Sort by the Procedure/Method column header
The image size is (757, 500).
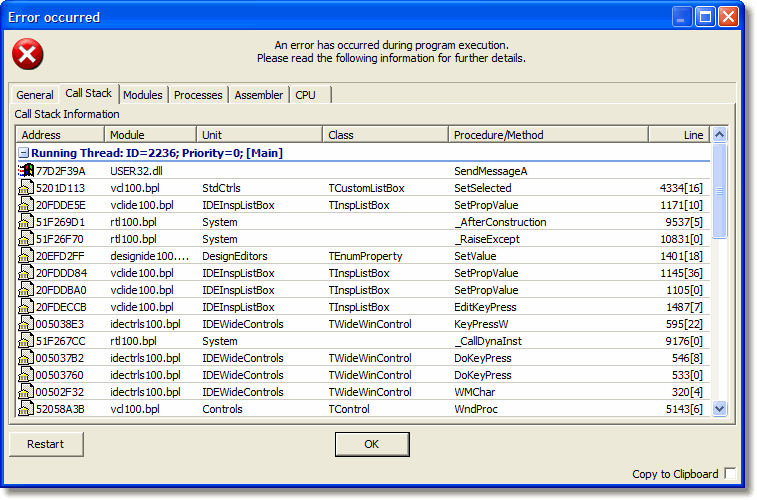coord(548,135)
